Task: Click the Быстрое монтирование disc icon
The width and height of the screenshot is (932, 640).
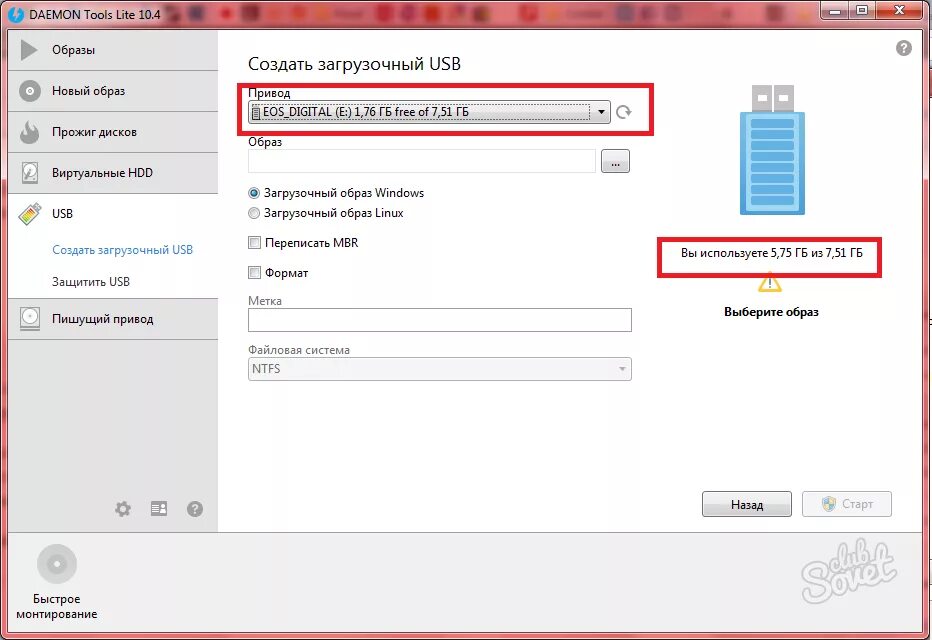Action: point(57,563)
